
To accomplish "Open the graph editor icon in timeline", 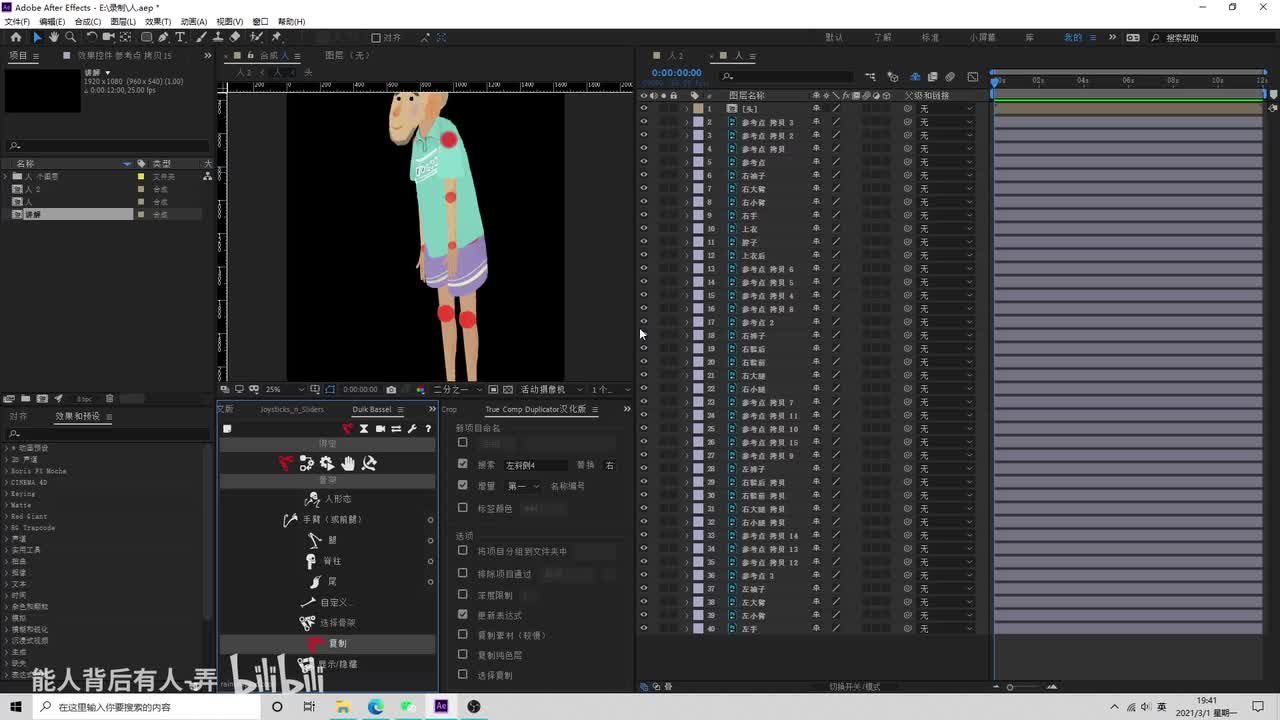I will 972,77.
